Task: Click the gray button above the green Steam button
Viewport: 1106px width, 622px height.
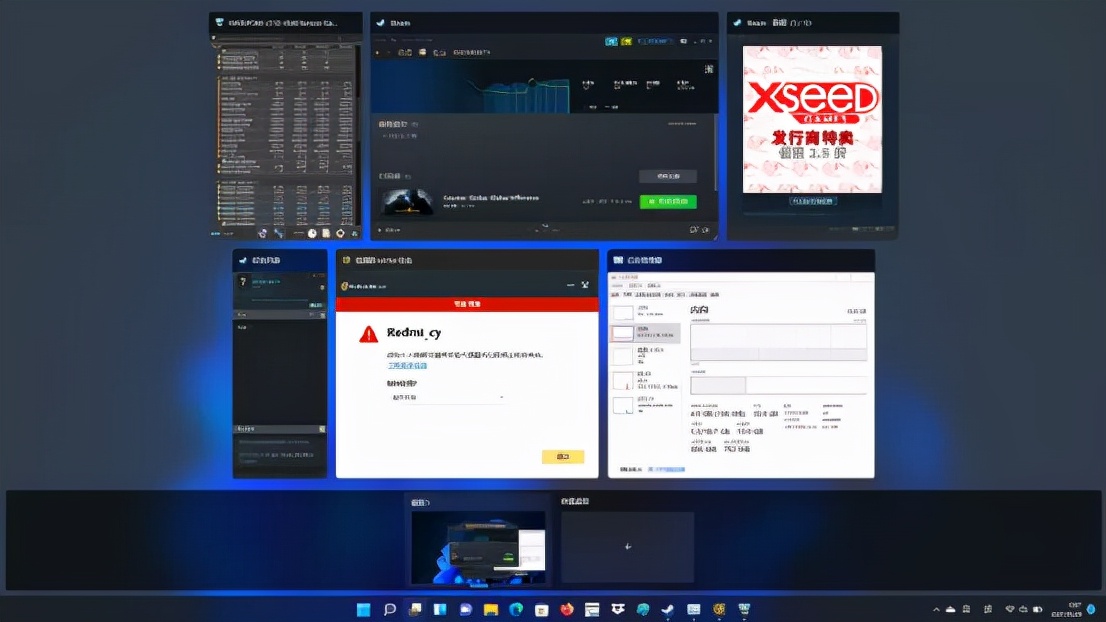Action: 668,176
